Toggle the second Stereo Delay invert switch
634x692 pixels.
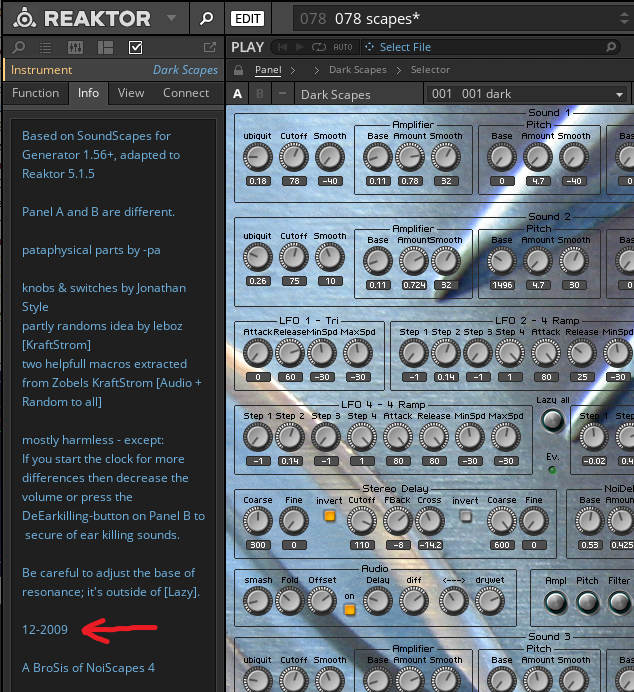click(x=465, y=516)
